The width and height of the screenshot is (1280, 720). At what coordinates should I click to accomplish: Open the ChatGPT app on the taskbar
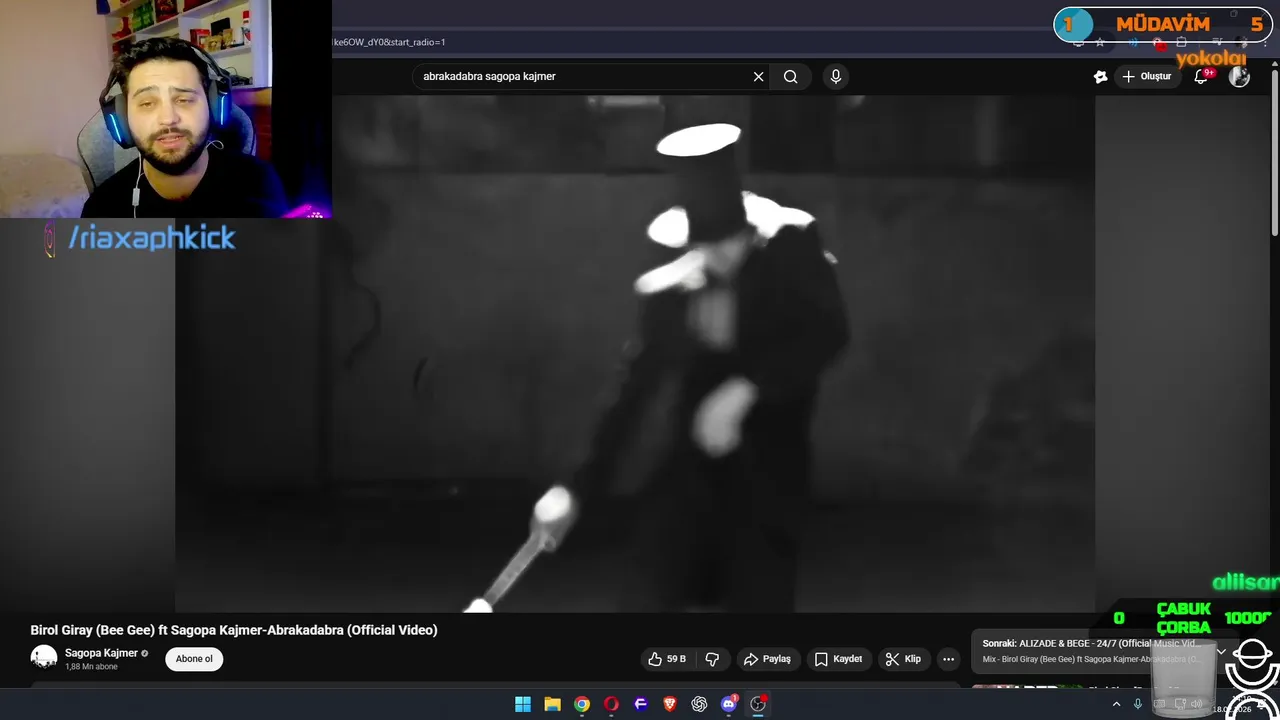point(699,704)
